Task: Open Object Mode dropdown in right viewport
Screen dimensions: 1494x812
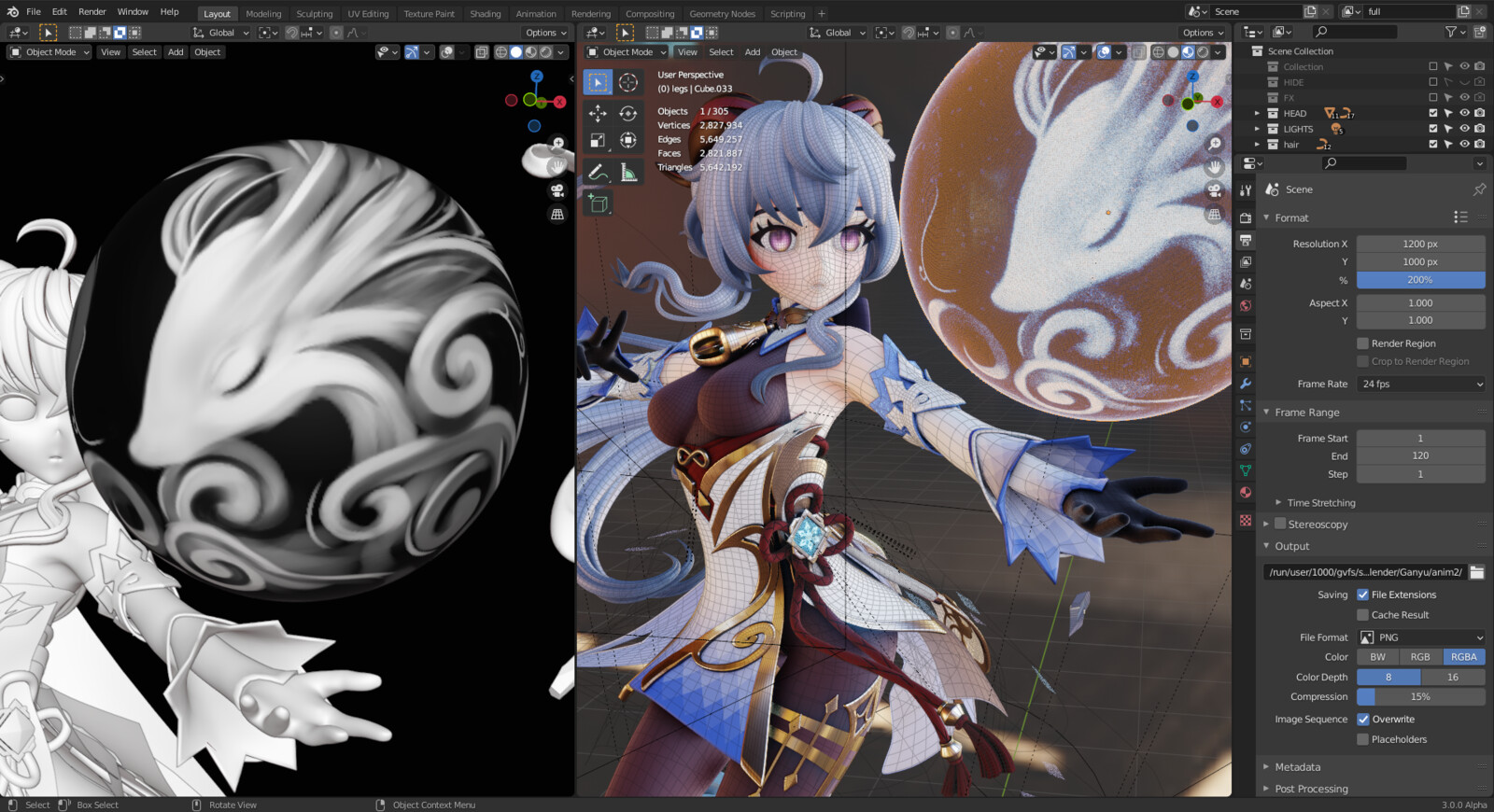Action: coord(627,52)
